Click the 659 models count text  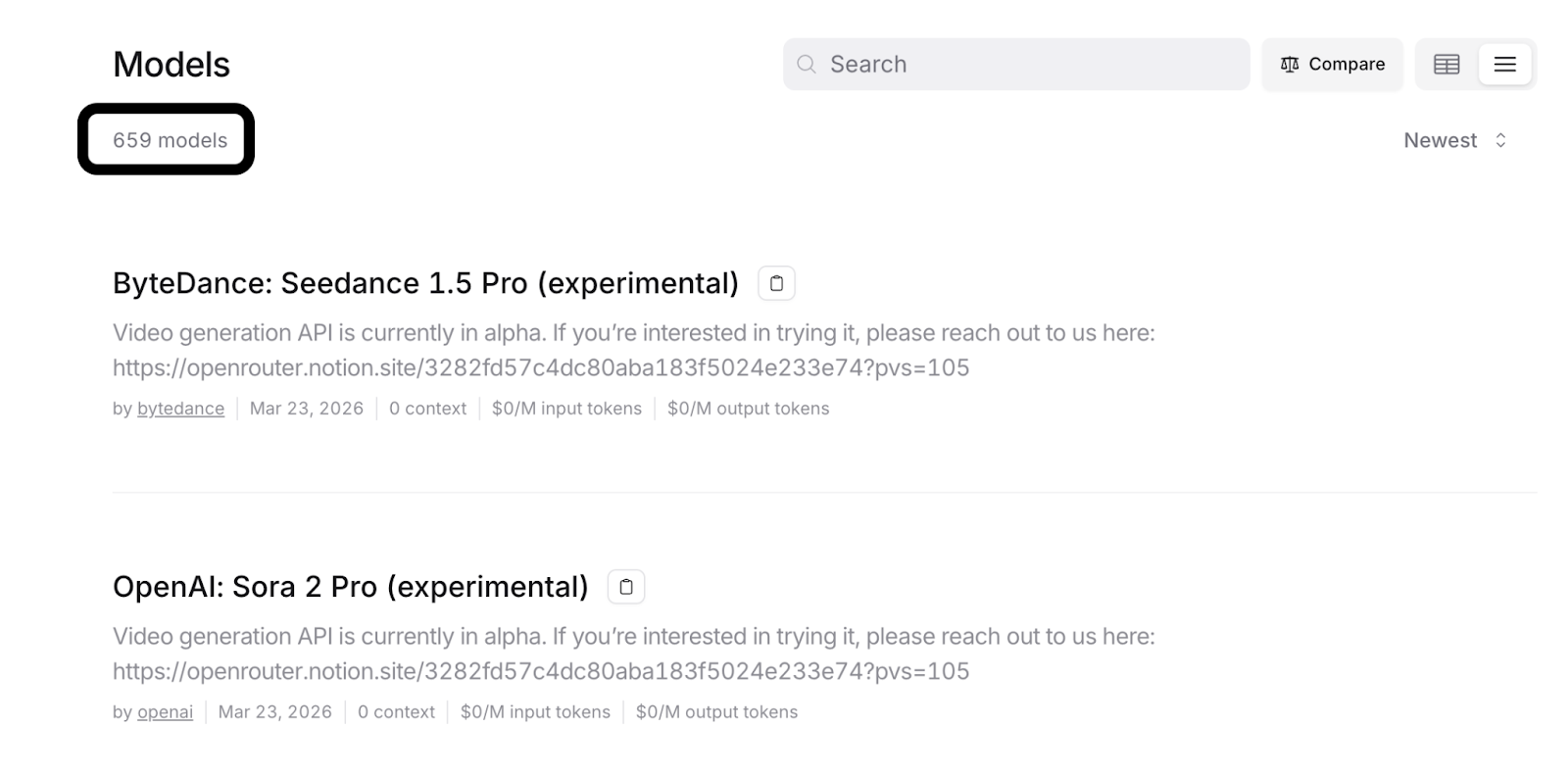170,140
